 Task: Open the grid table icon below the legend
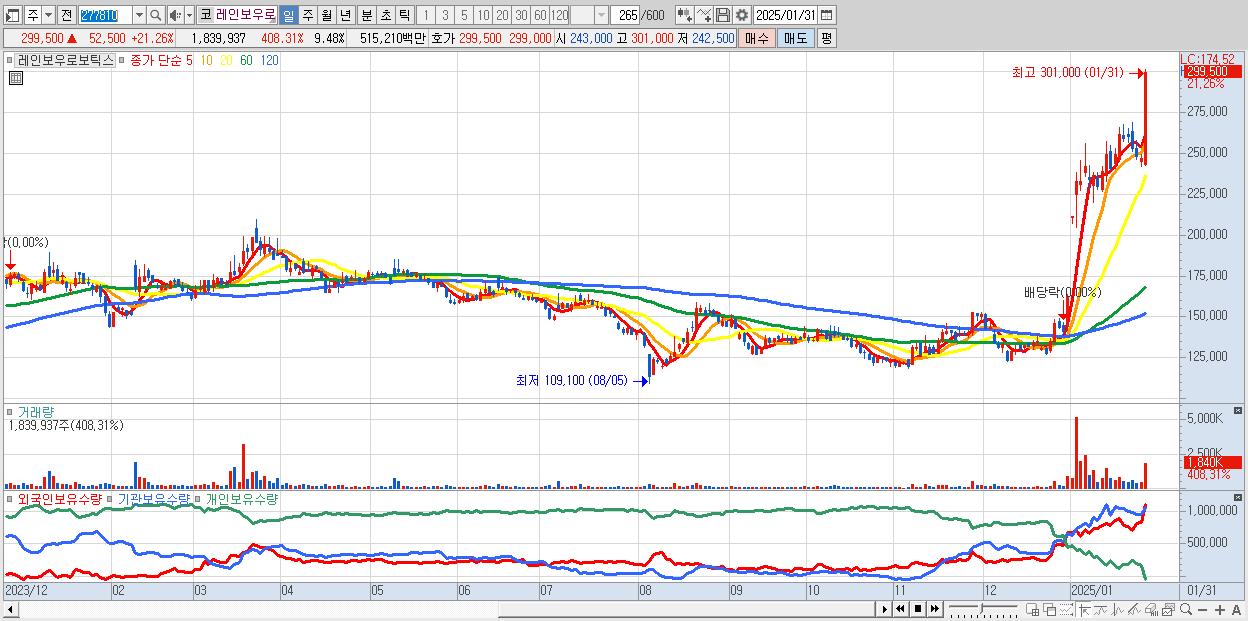15,78
